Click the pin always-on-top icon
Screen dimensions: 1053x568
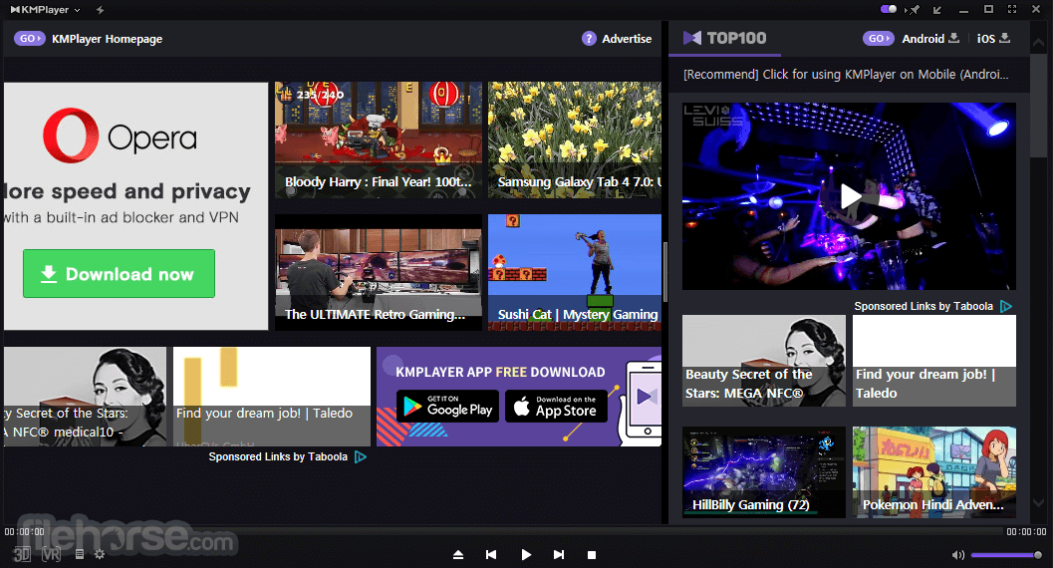pos(912,9)
